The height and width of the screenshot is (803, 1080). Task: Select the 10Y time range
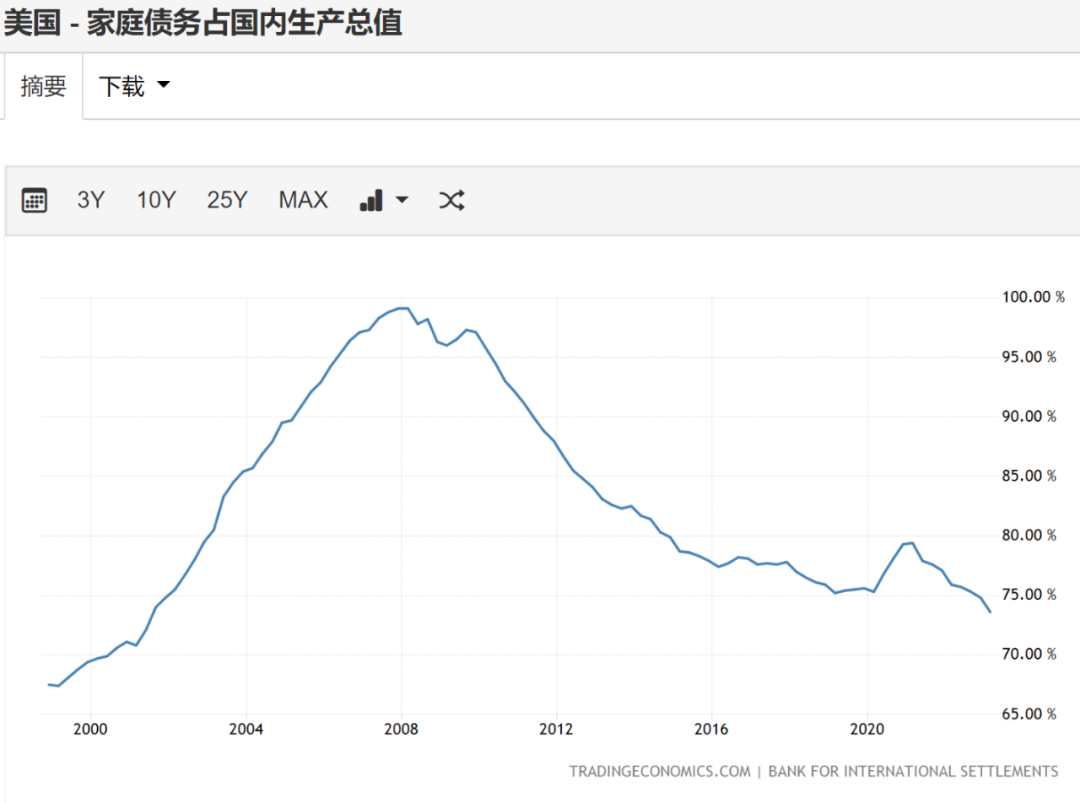(x=156, y=200)
